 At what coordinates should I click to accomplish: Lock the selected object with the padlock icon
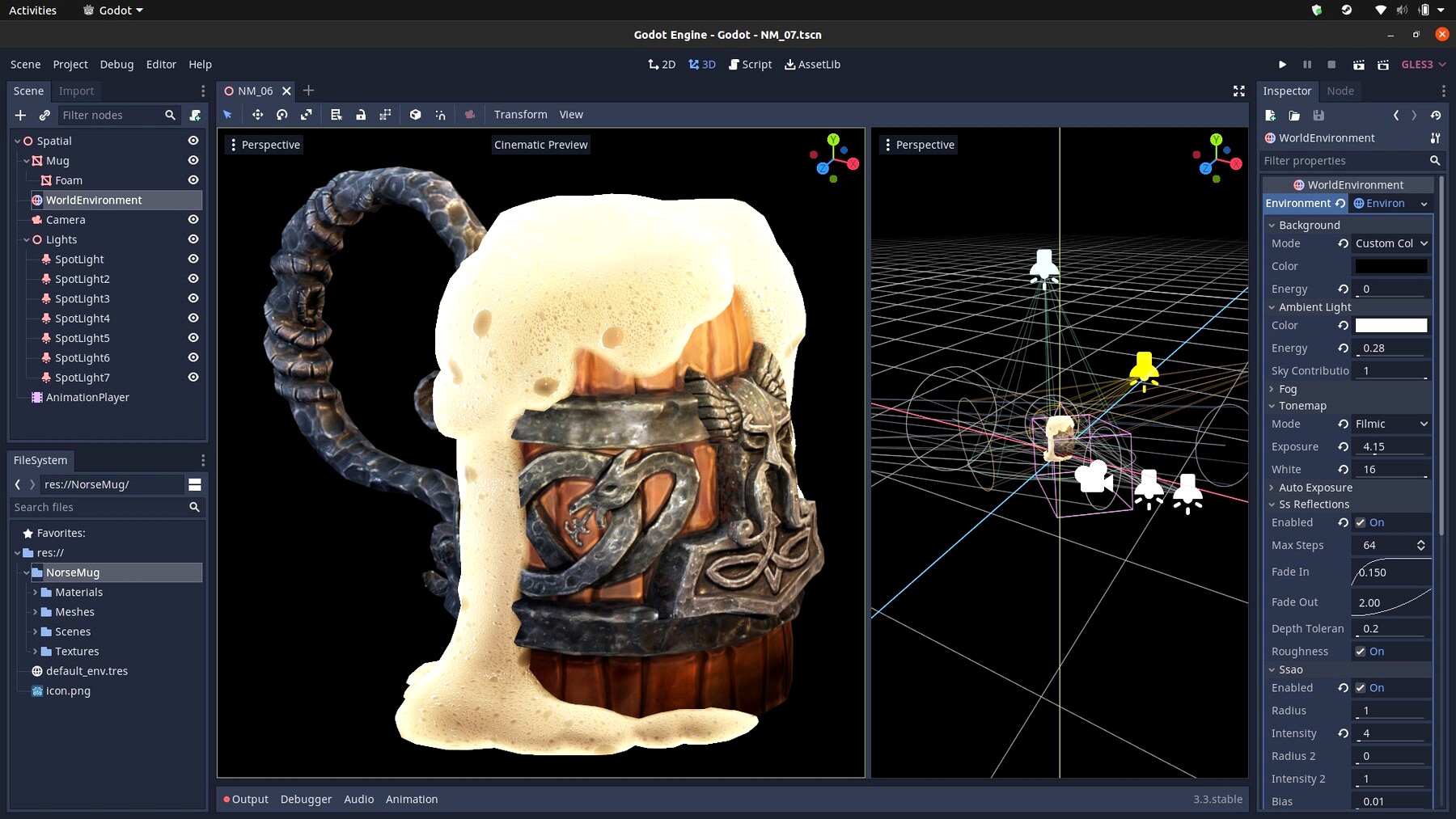(x=361, y=115)
